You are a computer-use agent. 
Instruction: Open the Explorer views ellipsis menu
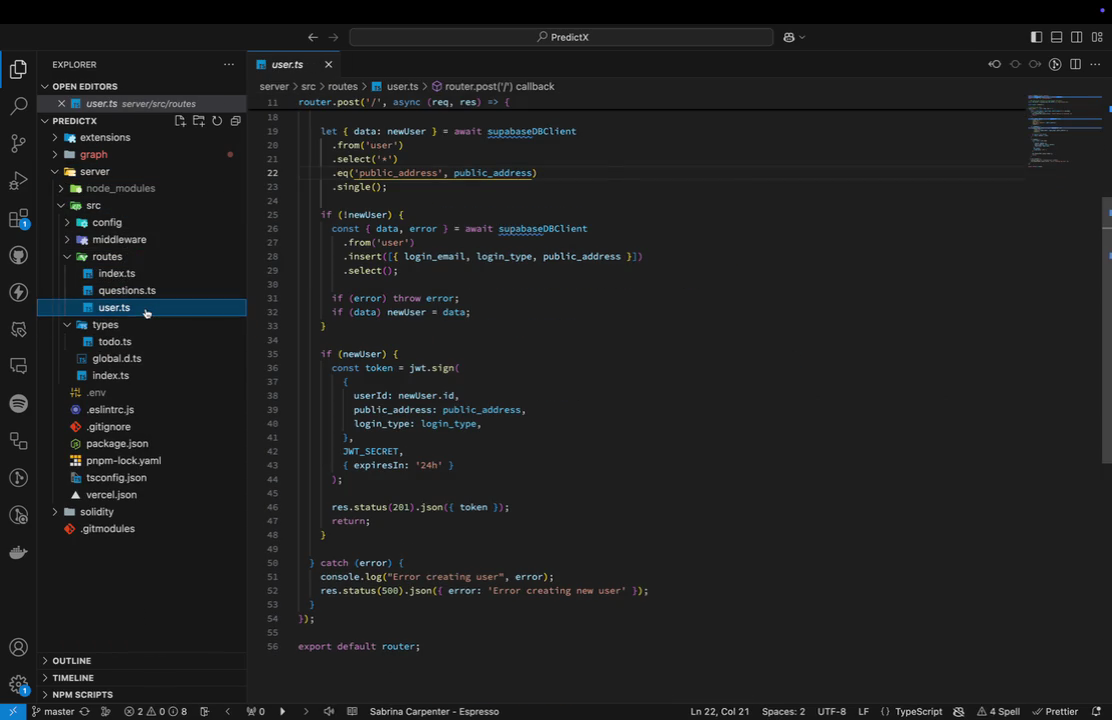228,65
